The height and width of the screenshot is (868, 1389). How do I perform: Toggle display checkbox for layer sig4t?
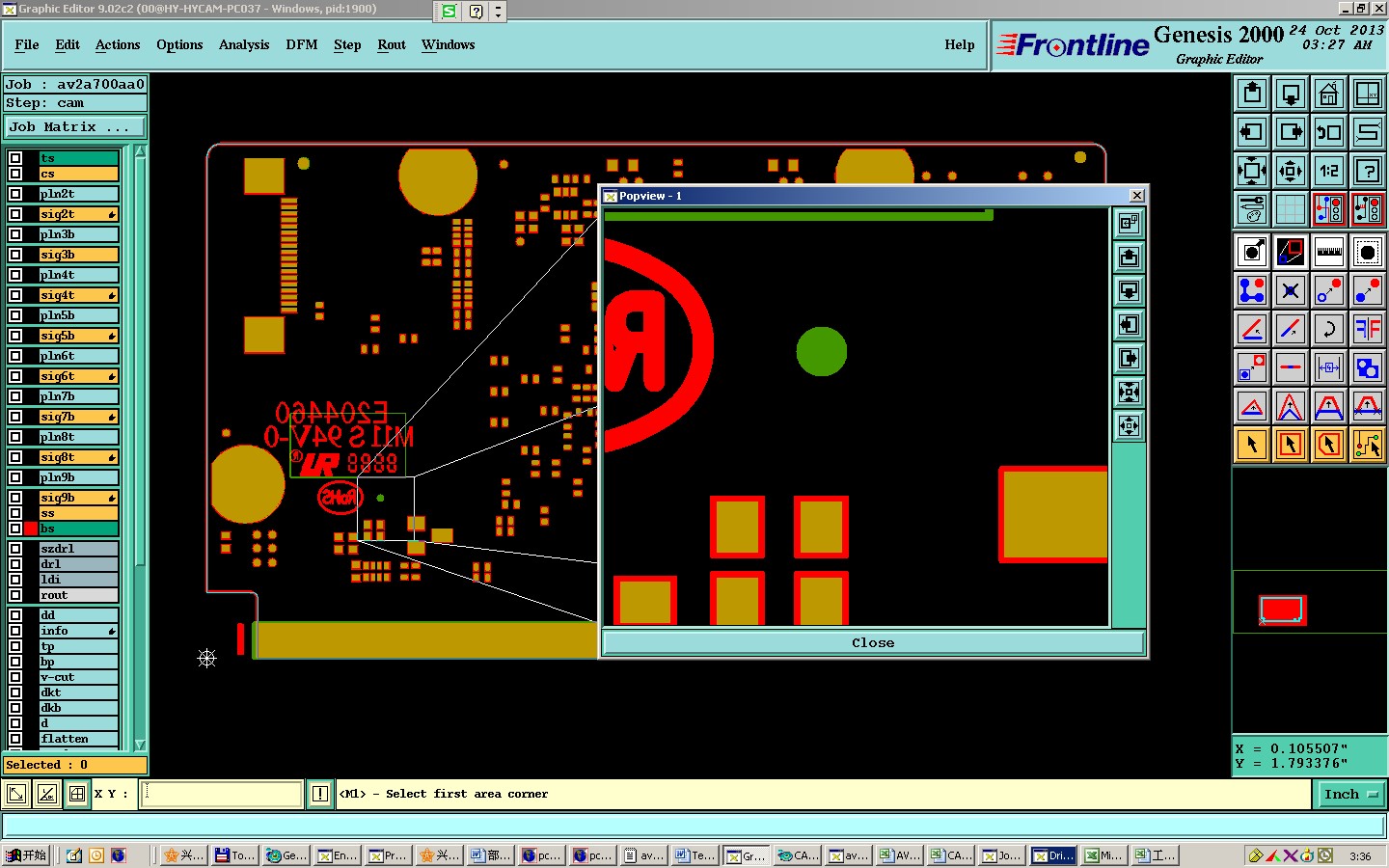point(15,295)
